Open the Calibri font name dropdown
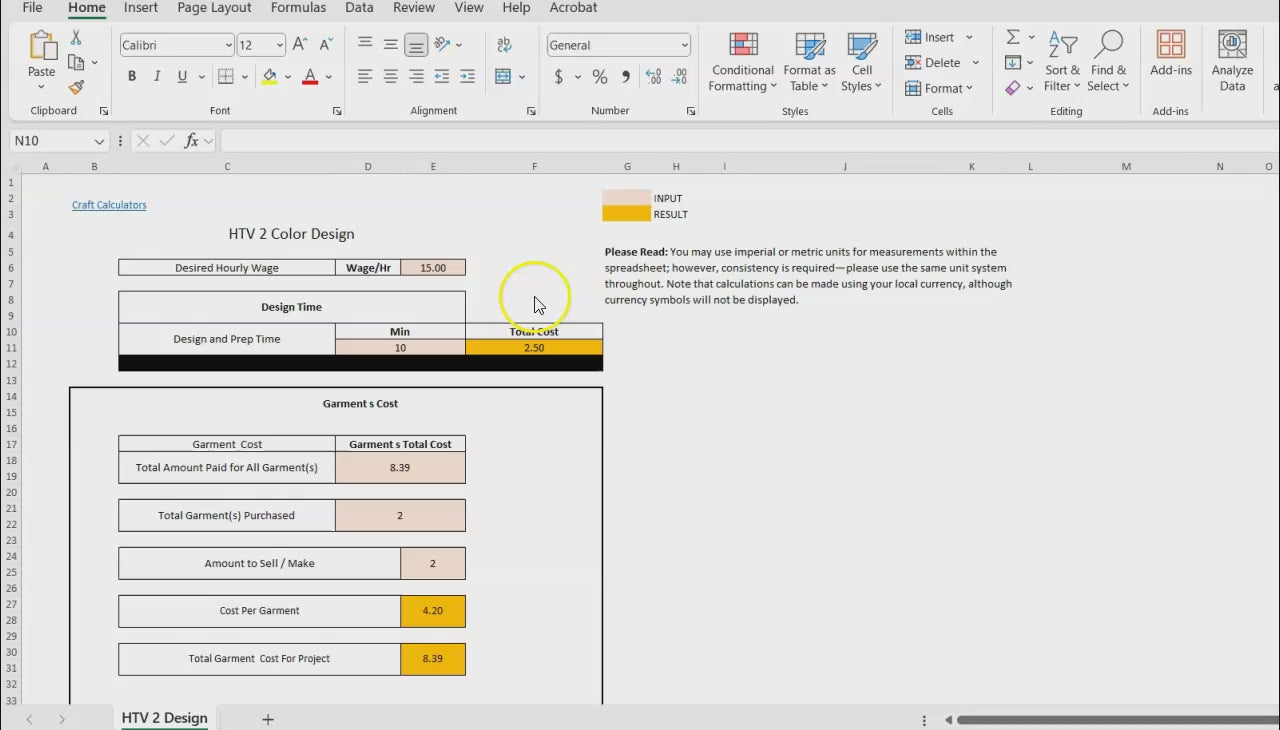Screen dimensions: 1280x730 [228, 45]
